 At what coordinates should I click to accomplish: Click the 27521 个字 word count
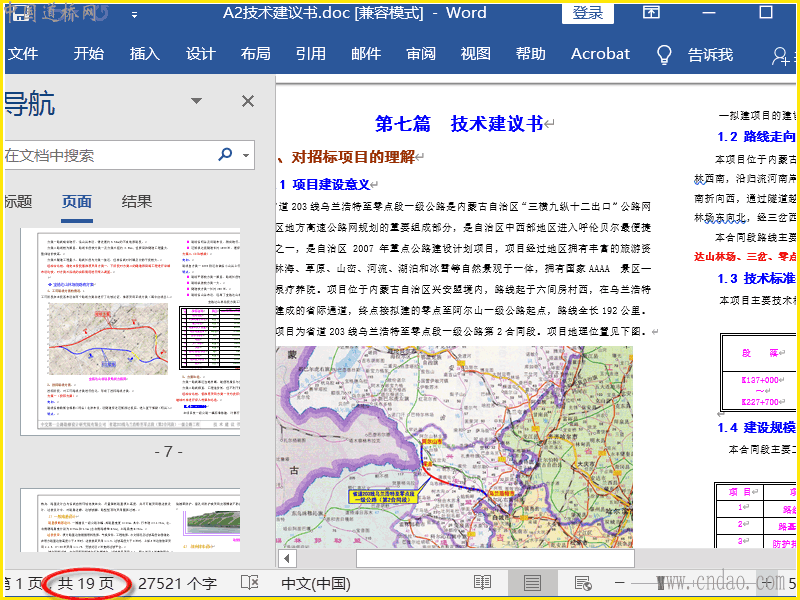pyautogui.click(x=177, y=583)
